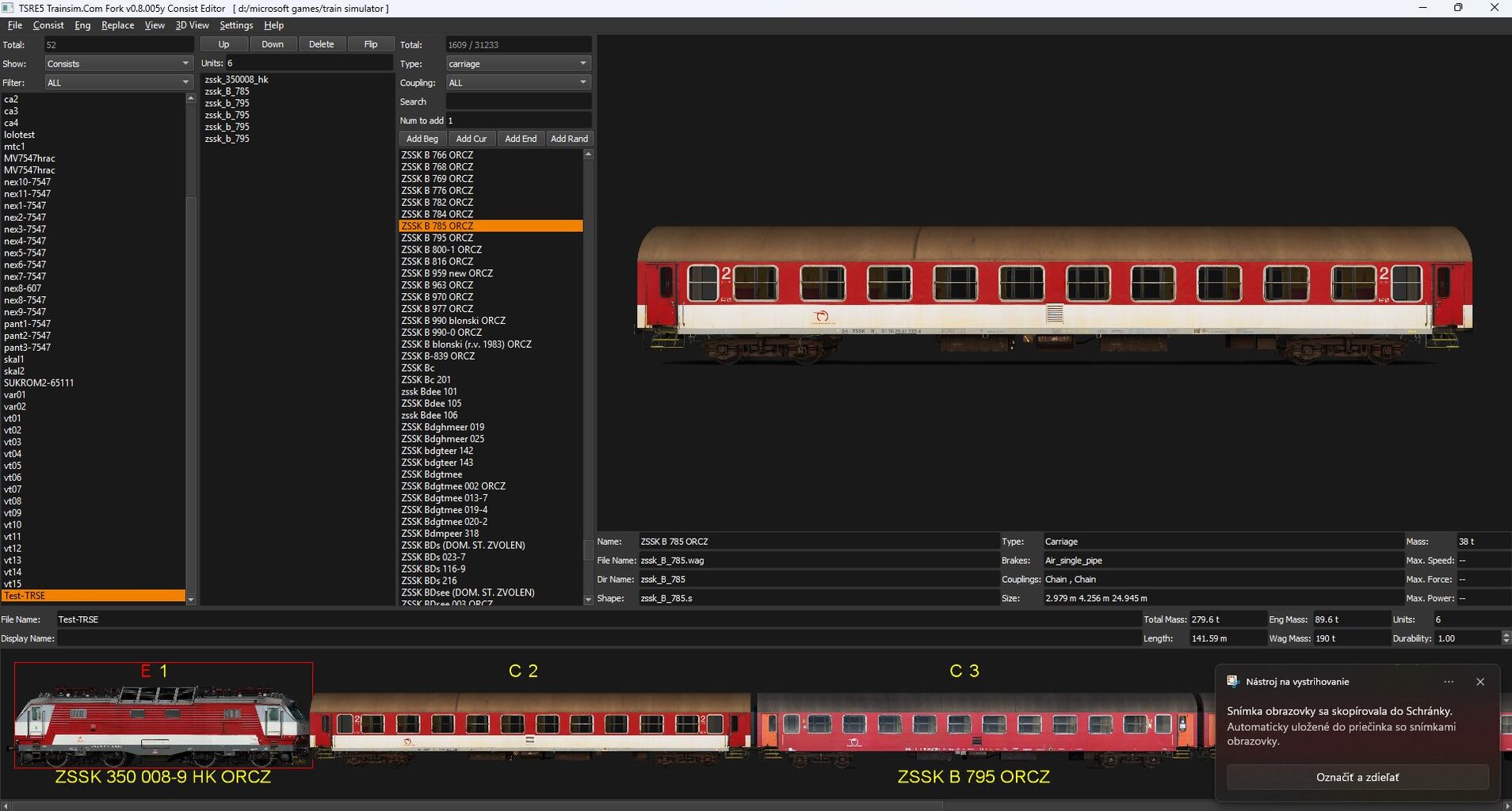Open the Type carriage dropdown
Viewport: 1512px width, 811px height.
517,63
